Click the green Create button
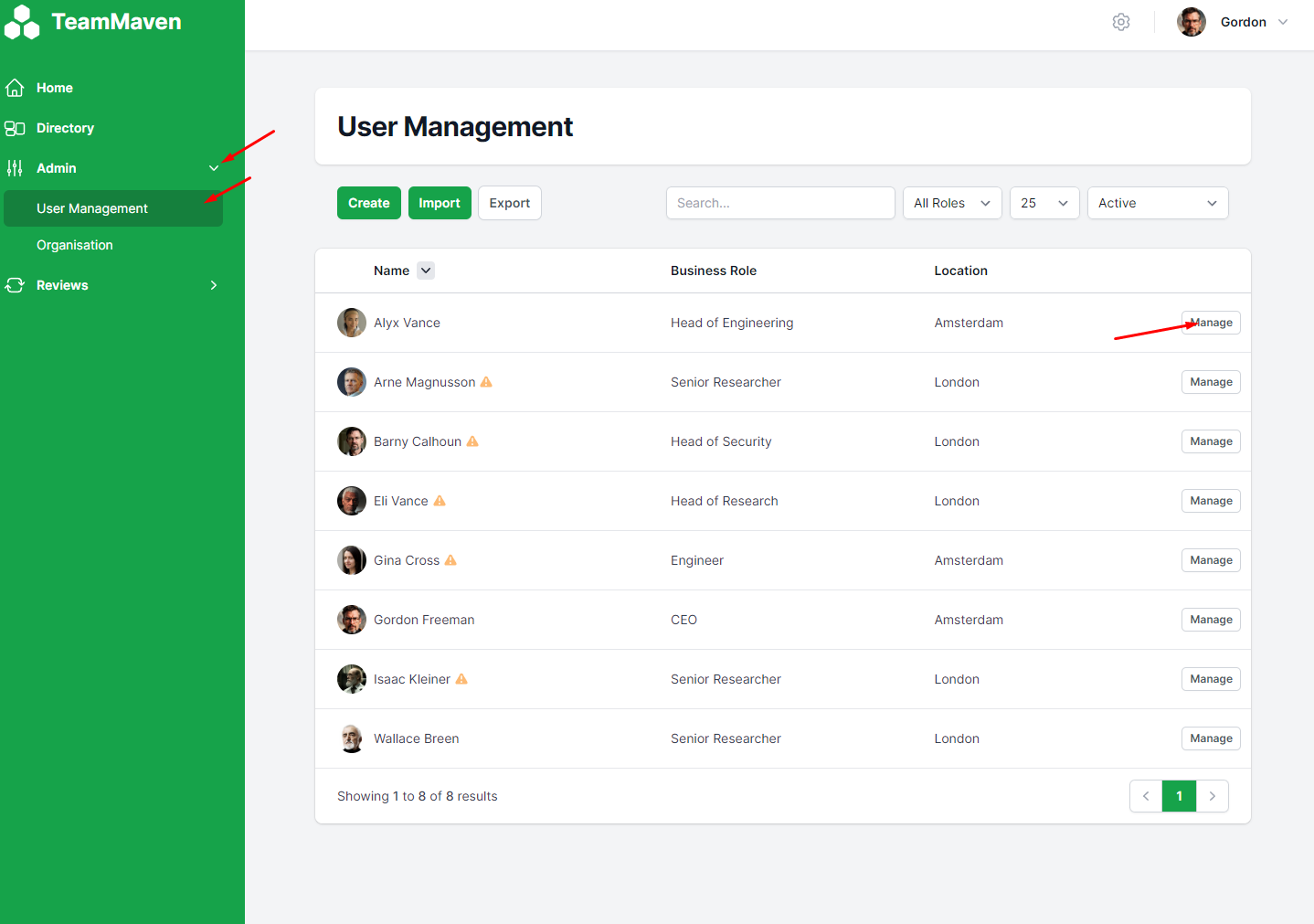The height and width of the screenshot is (924, 1314). [369, 203]
